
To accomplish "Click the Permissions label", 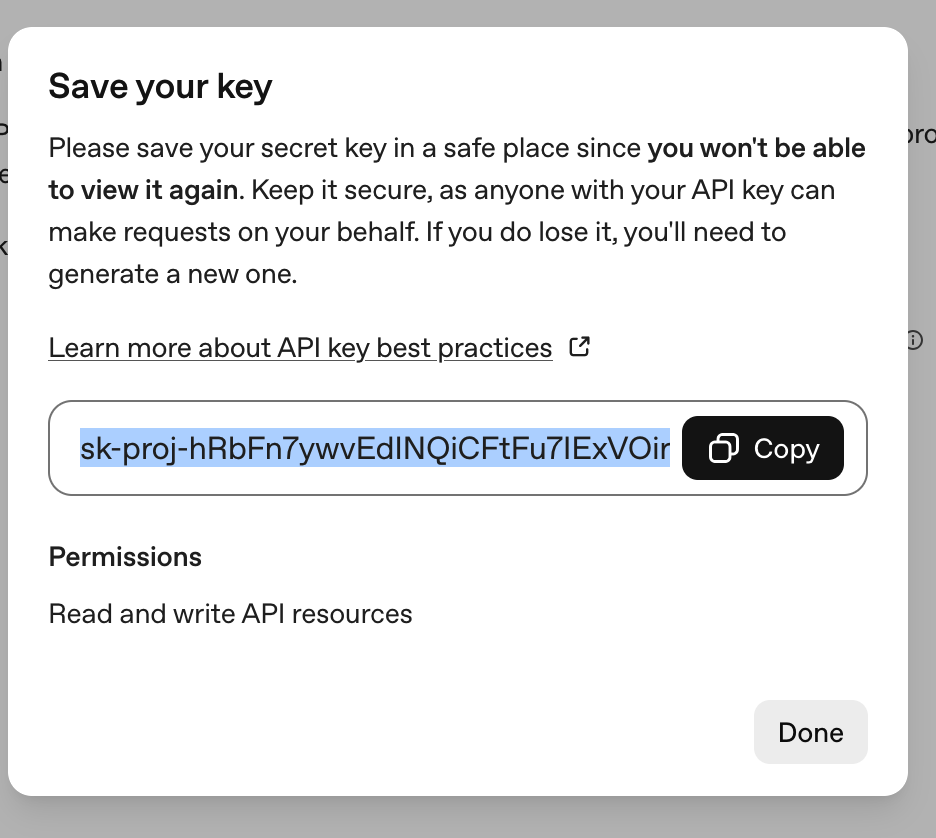I will coord(125,557).
